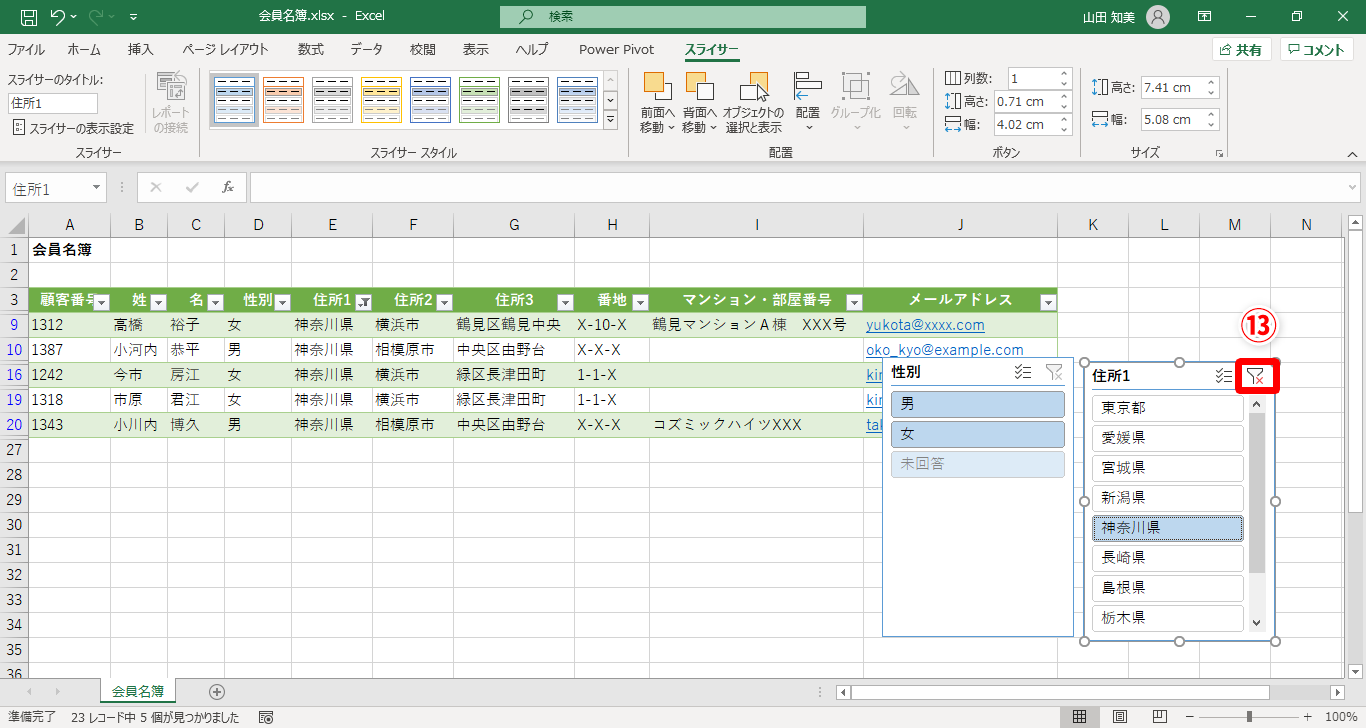The width and height of the screenshot is (1366, 728).
Task: Add a new sheet with plus icon
Action: pos(217,691)
